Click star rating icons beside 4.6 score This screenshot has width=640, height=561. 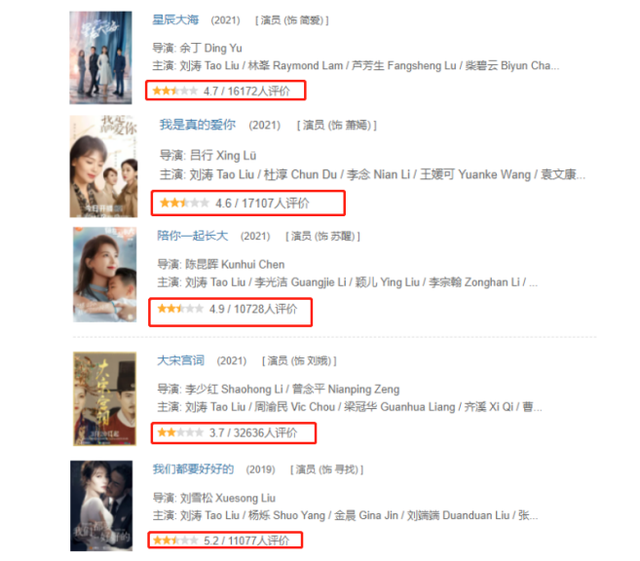click(184, 203)
